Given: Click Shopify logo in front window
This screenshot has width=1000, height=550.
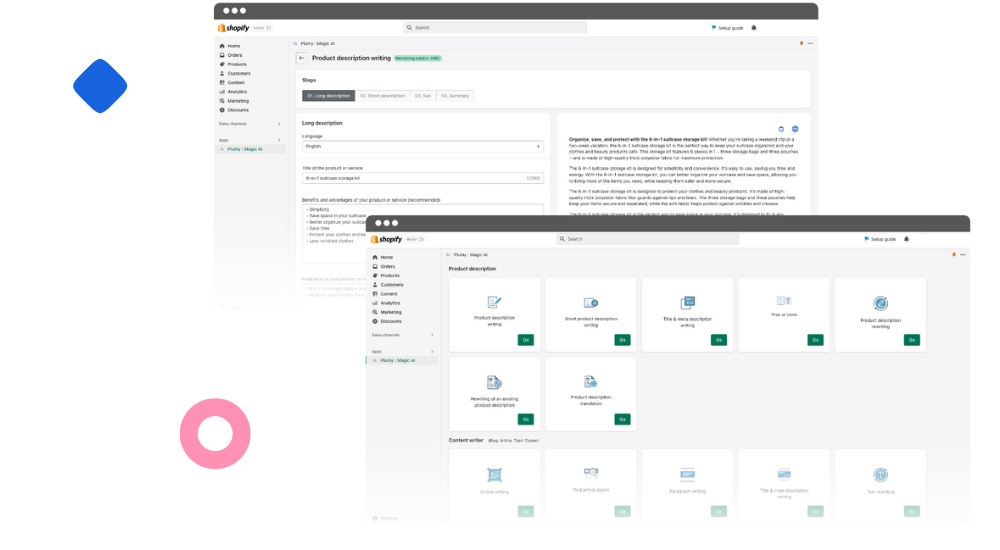Looking at the screenshot, I should (x=386, y=239).
